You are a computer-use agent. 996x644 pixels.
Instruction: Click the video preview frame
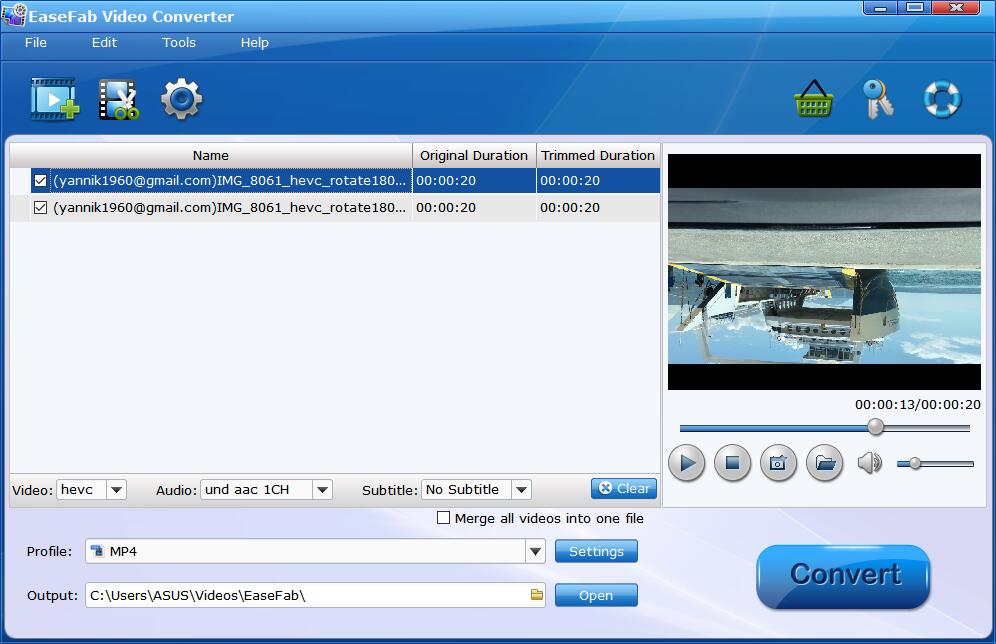coord(824,272)
